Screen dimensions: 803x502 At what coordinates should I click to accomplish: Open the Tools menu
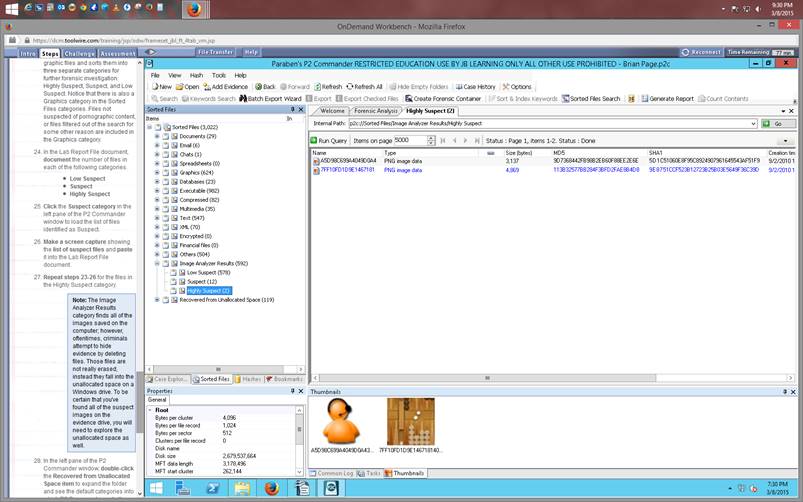(219, 75)
